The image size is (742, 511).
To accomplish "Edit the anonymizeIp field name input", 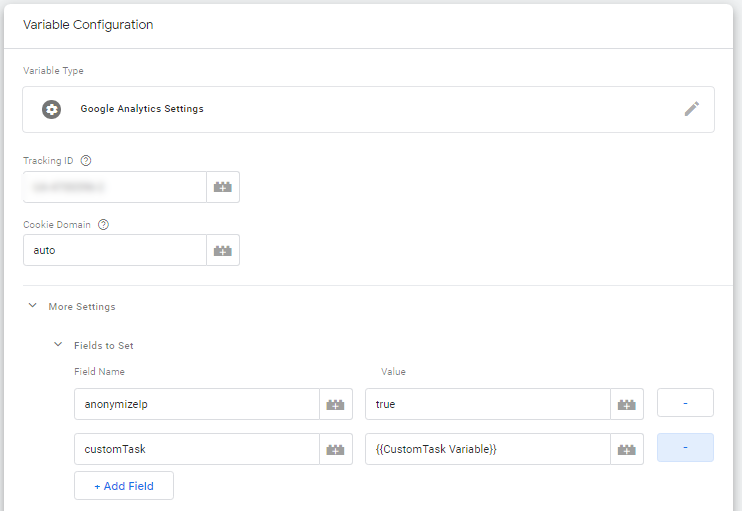I will coord(197,405).
